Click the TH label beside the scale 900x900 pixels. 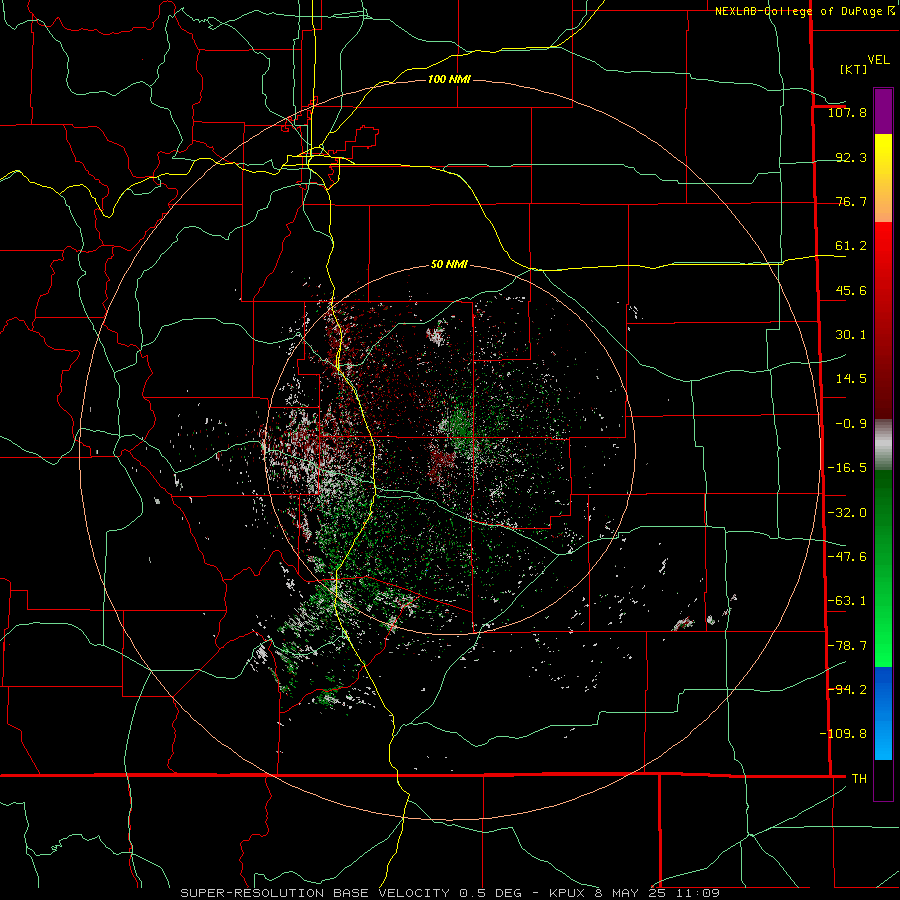859,779
